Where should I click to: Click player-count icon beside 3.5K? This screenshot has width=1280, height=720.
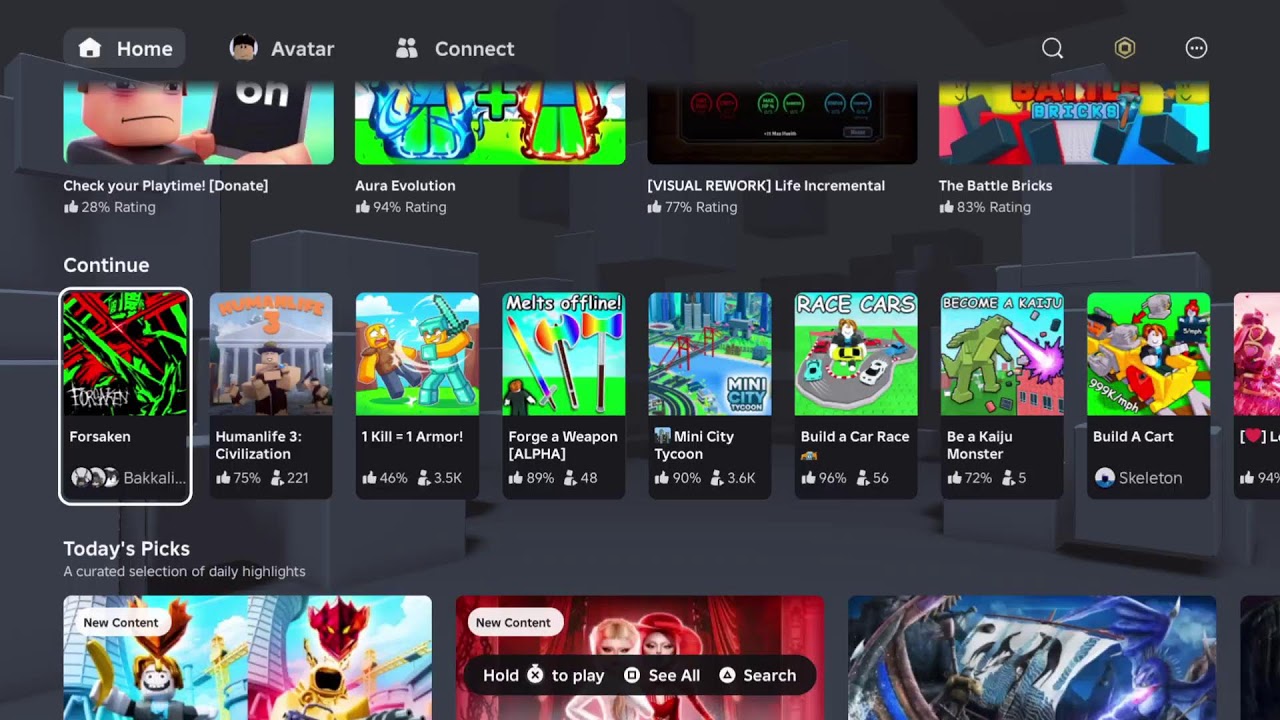pyautogui.click(x=424, y=478)
